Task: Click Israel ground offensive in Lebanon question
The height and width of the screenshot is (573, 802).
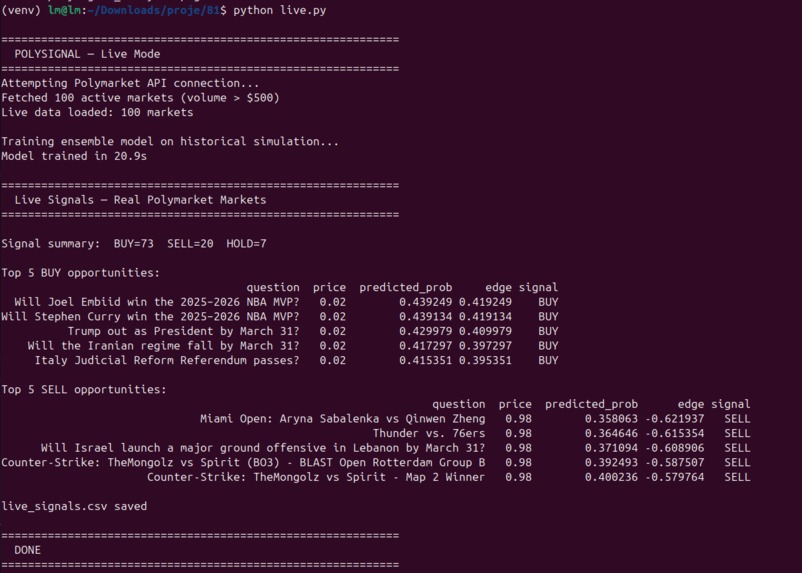Action: [263, 448]
